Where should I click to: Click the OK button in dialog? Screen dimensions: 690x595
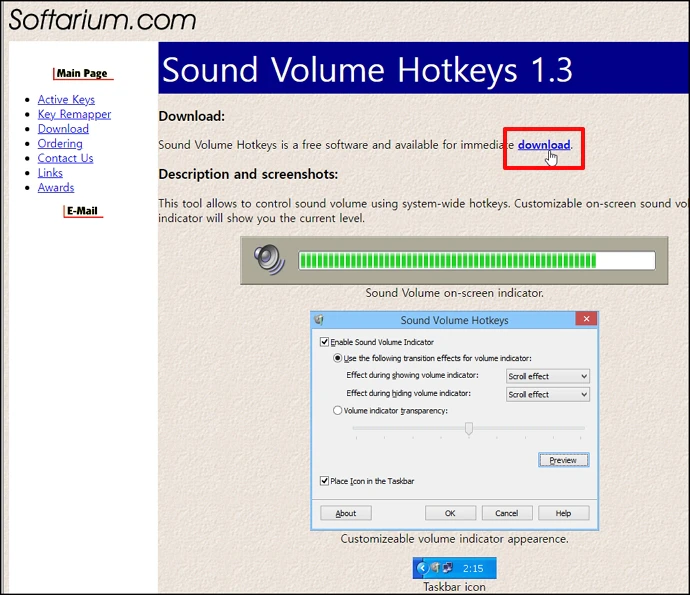pyautogui.click(x=450, y=513)
